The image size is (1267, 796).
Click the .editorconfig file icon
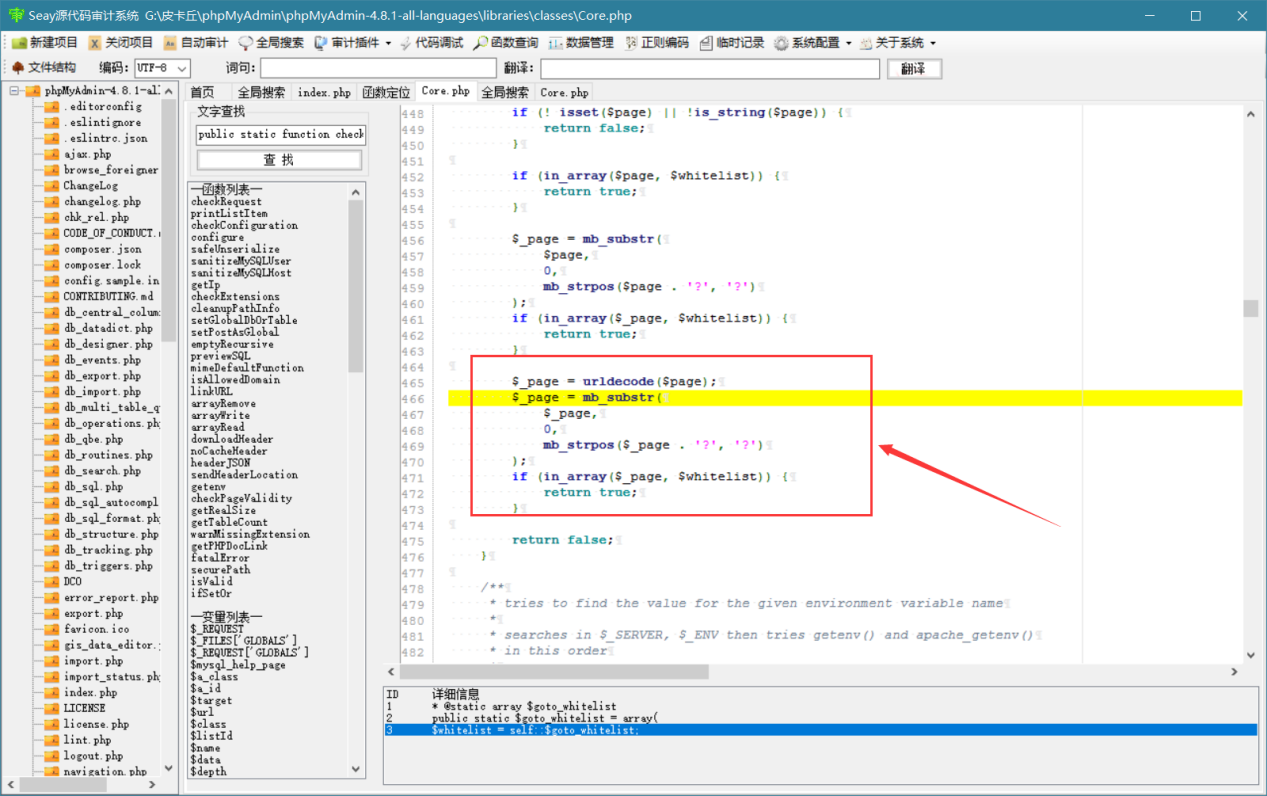51,106
